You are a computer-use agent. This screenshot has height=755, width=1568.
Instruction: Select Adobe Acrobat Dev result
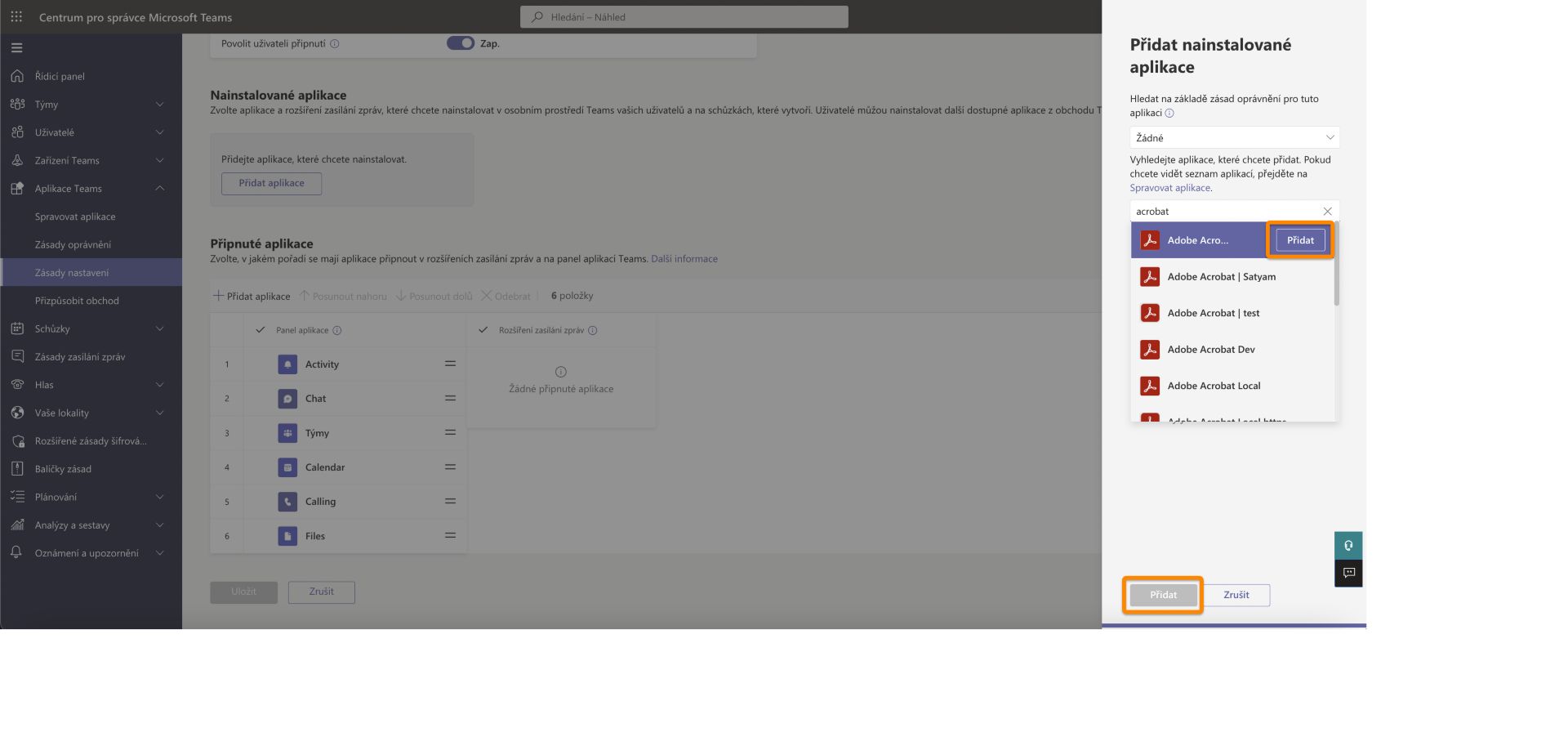pyautogui.click(x=1232, y=349)
